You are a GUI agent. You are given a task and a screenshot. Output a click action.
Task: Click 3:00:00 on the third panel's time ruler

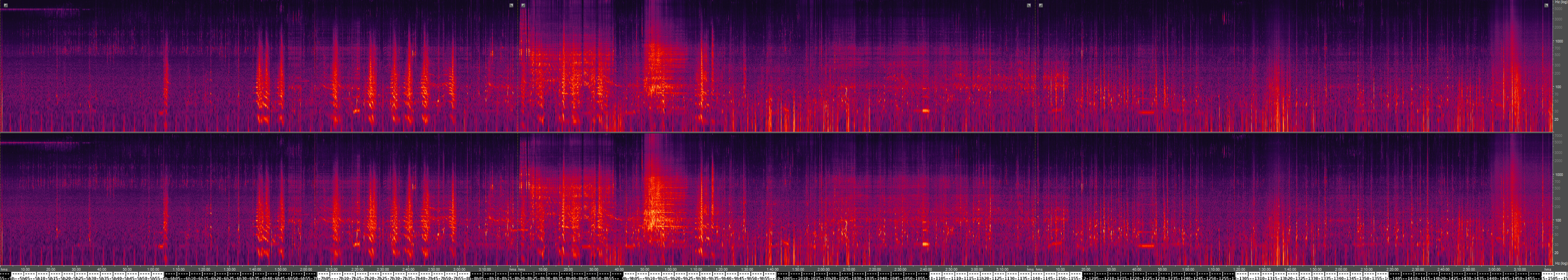coord(1493,269)
